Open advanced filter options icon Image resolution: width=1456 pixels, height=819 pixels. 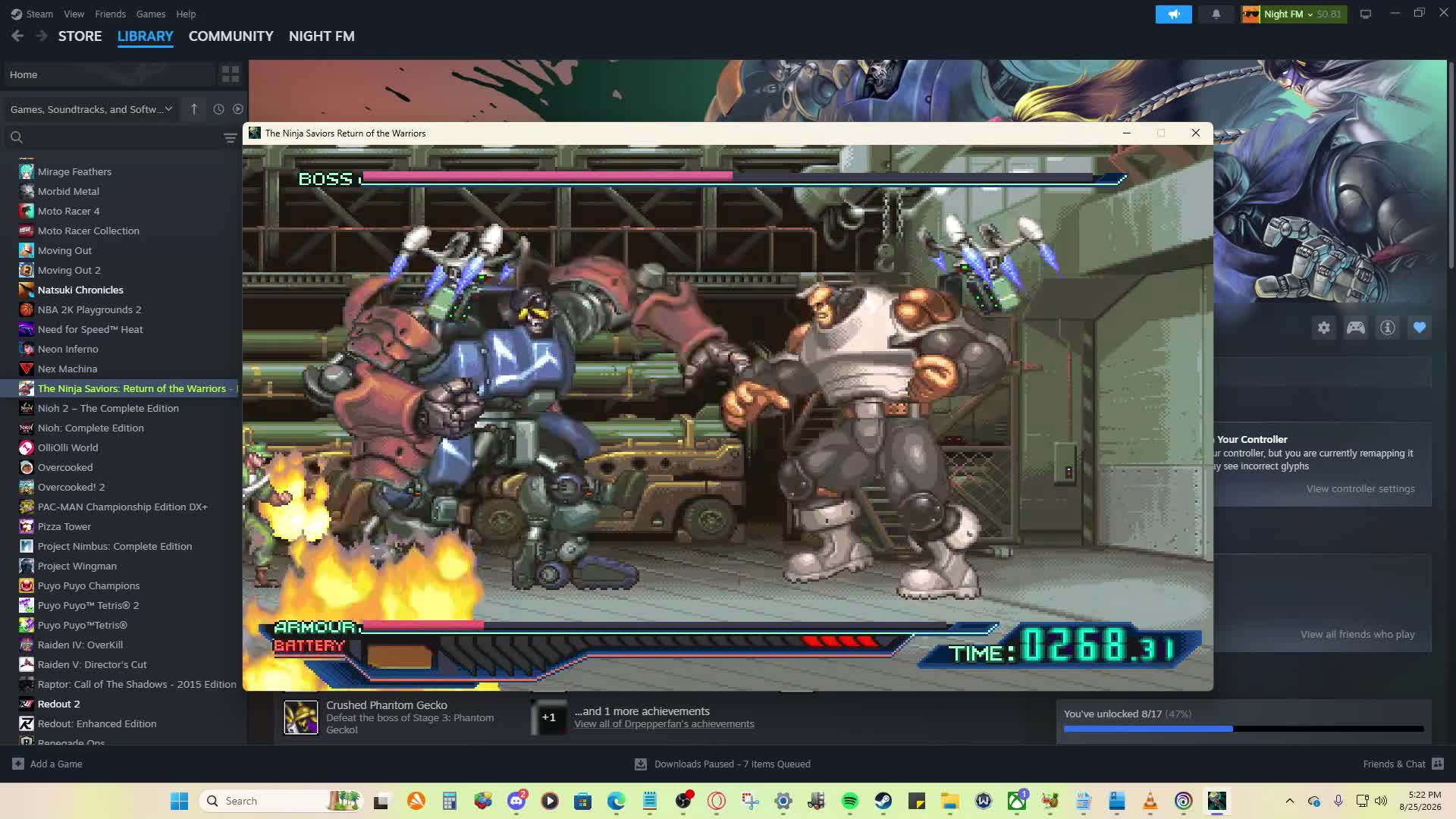tap(231, 137)
